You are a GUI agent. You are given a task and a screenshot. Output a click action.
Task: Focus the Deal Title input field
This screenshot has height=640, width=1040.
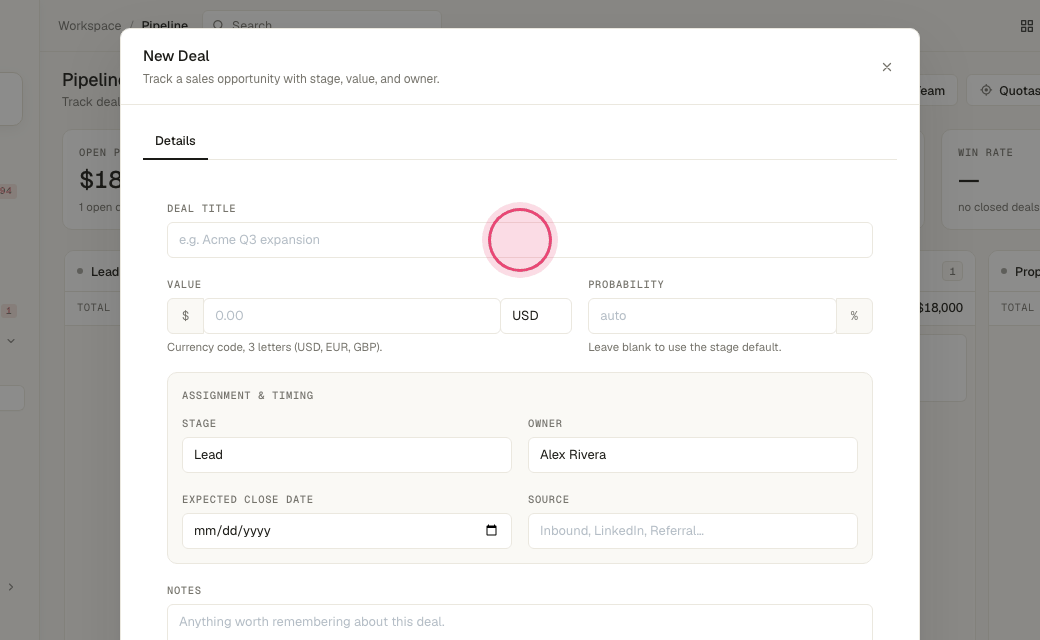coord(519,240)
